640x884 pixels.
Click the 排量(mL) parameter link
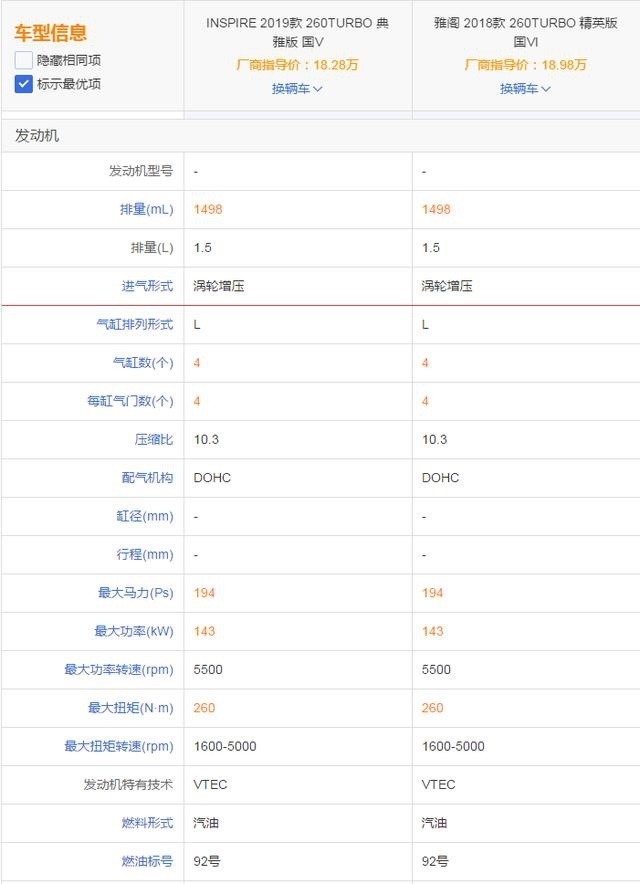pyautogui.click(x=147, y=209)
